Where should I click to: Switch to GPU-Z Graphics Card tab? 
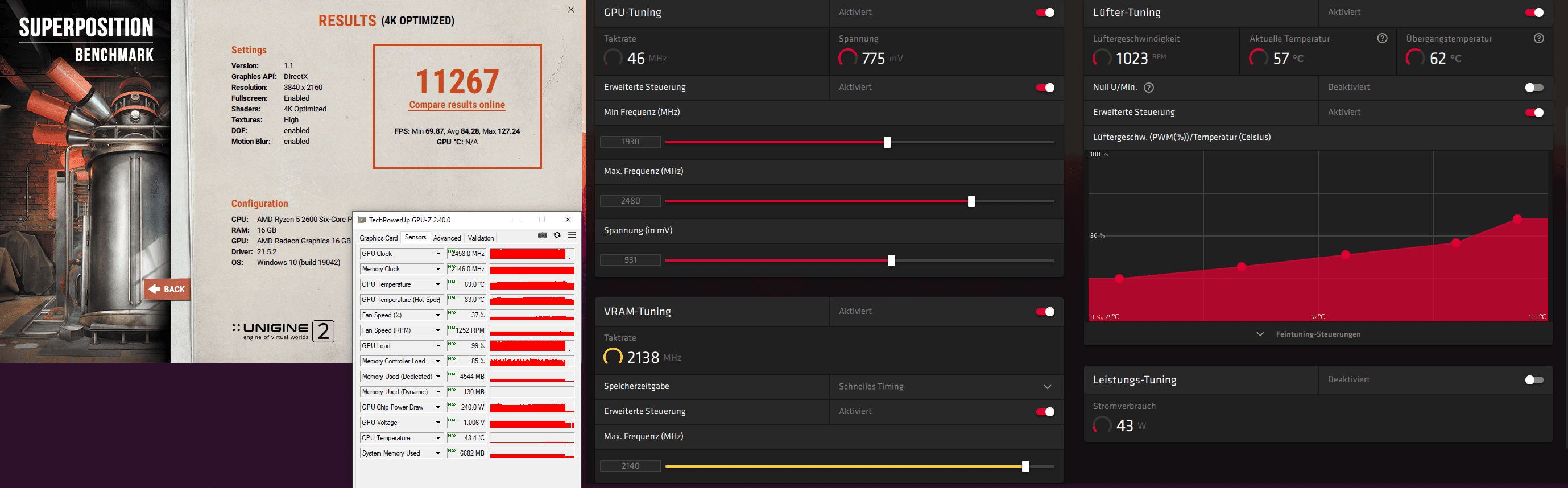click(x=379, y=238)
